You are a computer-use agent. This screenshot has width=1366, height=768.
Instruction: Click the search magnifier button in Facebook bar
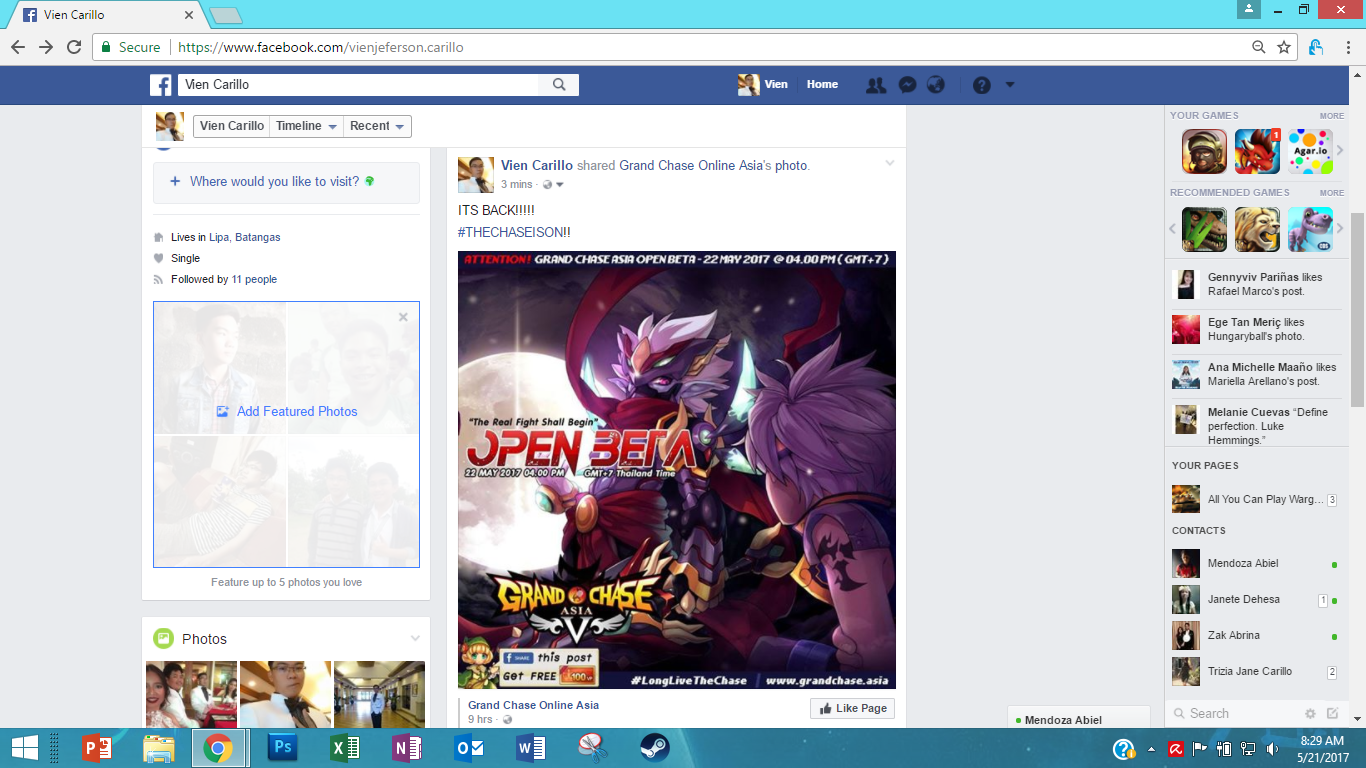(559, 85)
